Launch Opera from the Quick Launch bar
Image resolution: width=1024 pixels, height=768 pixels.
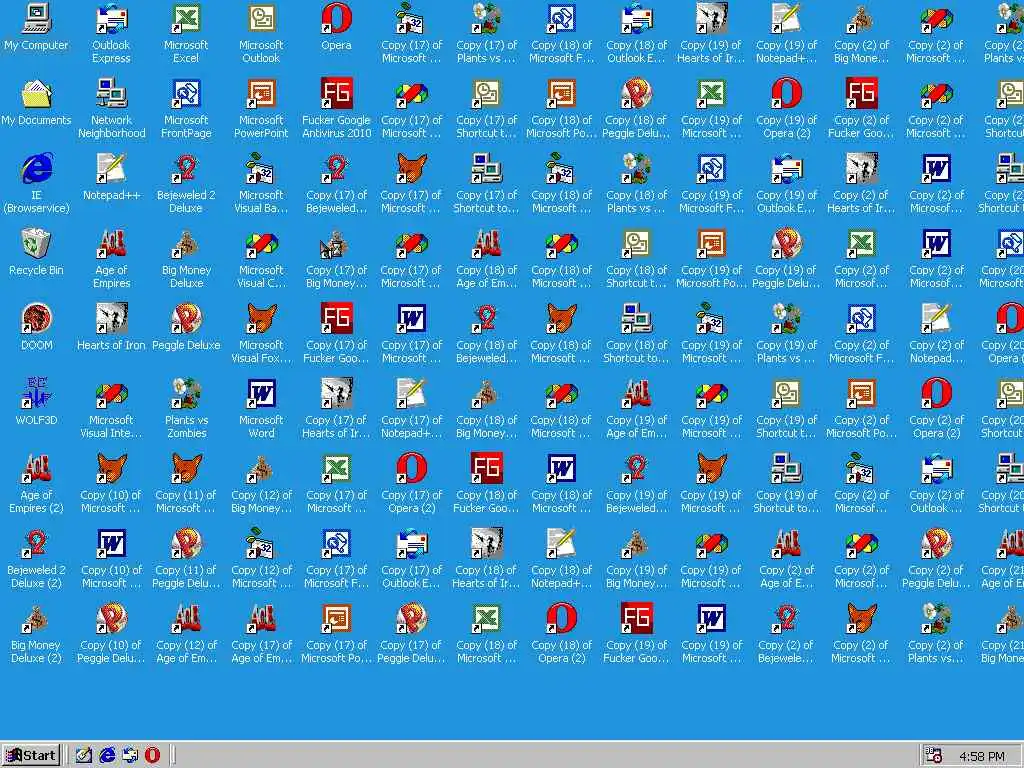coord(152,756)
